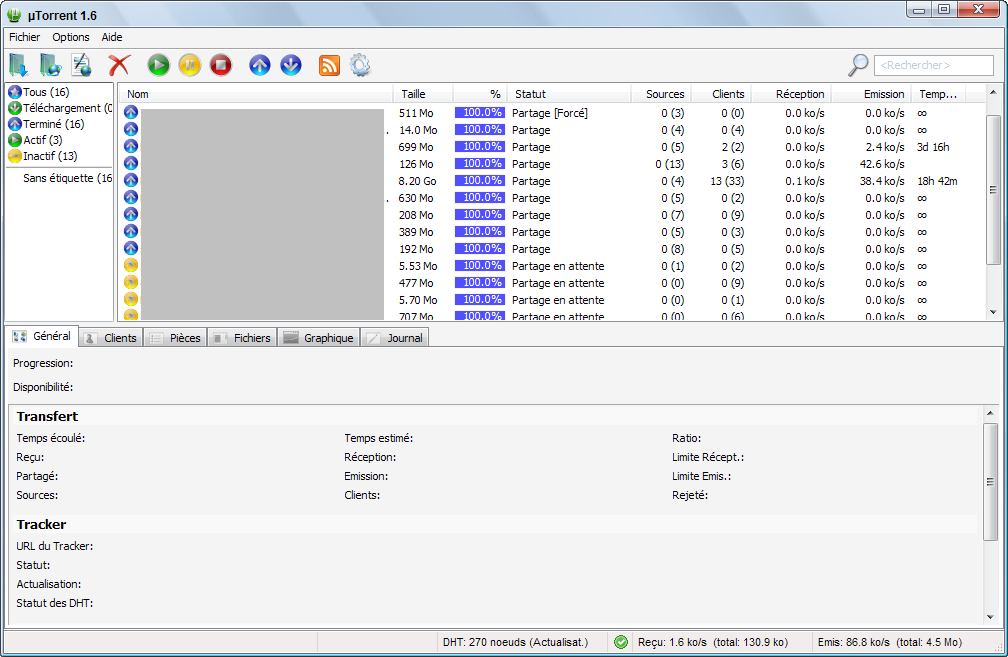Screen dimensions: 1008x657
Task: Sort by Sources column header
Action: pos(661,94)
